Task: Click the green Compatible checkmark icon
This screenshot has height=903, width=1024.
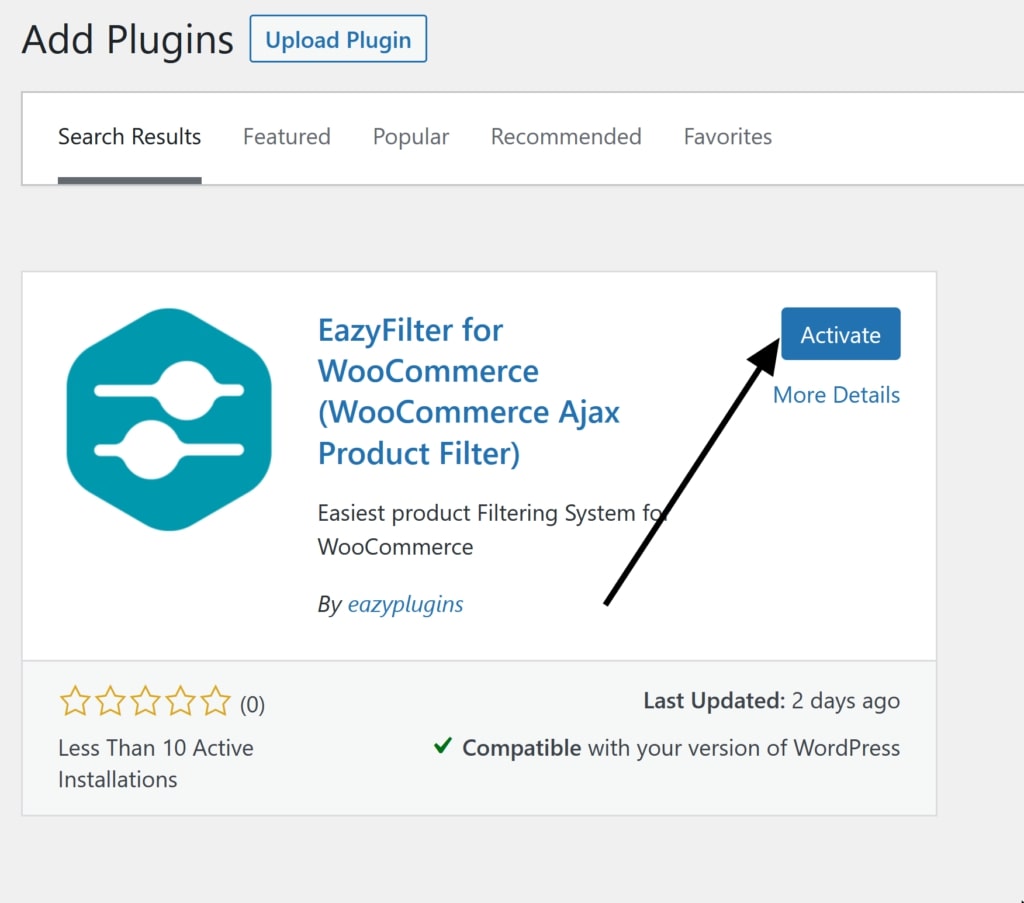Action: coord(443,745)
